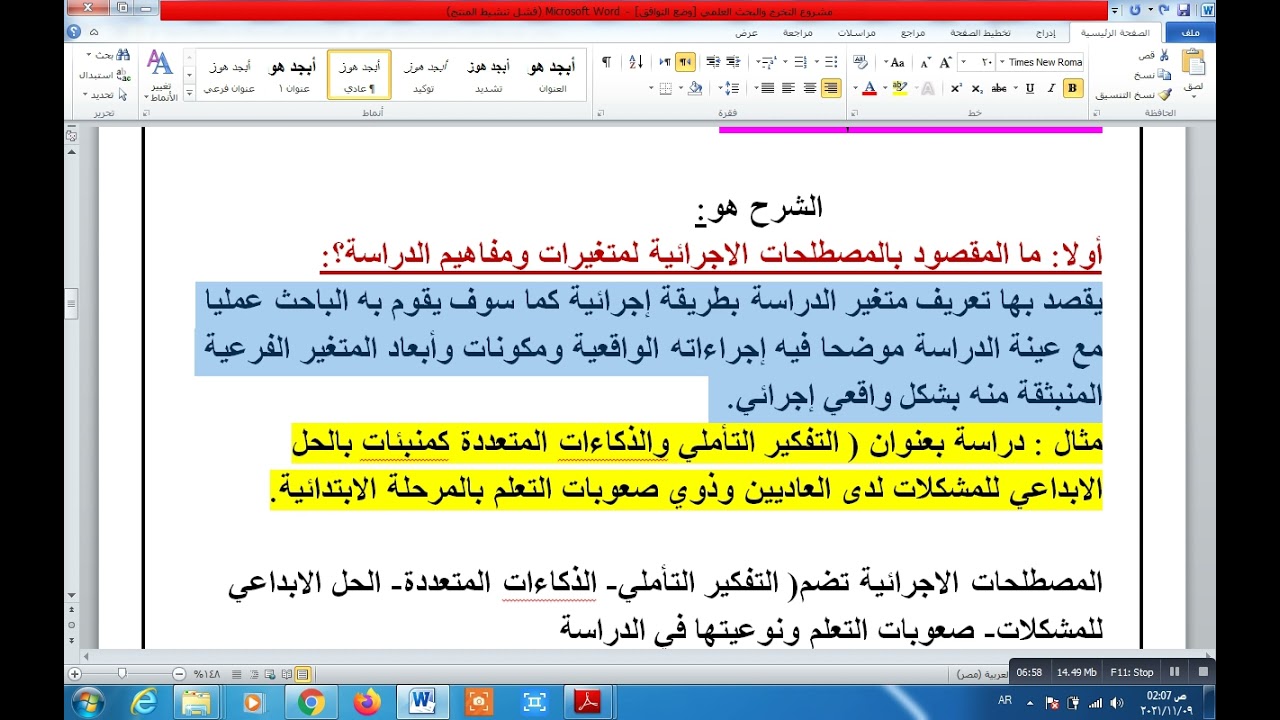Click the Clear Formatting icon
Image resolution: width=1280 pixels, height=720 pixels.
point(860,62)
